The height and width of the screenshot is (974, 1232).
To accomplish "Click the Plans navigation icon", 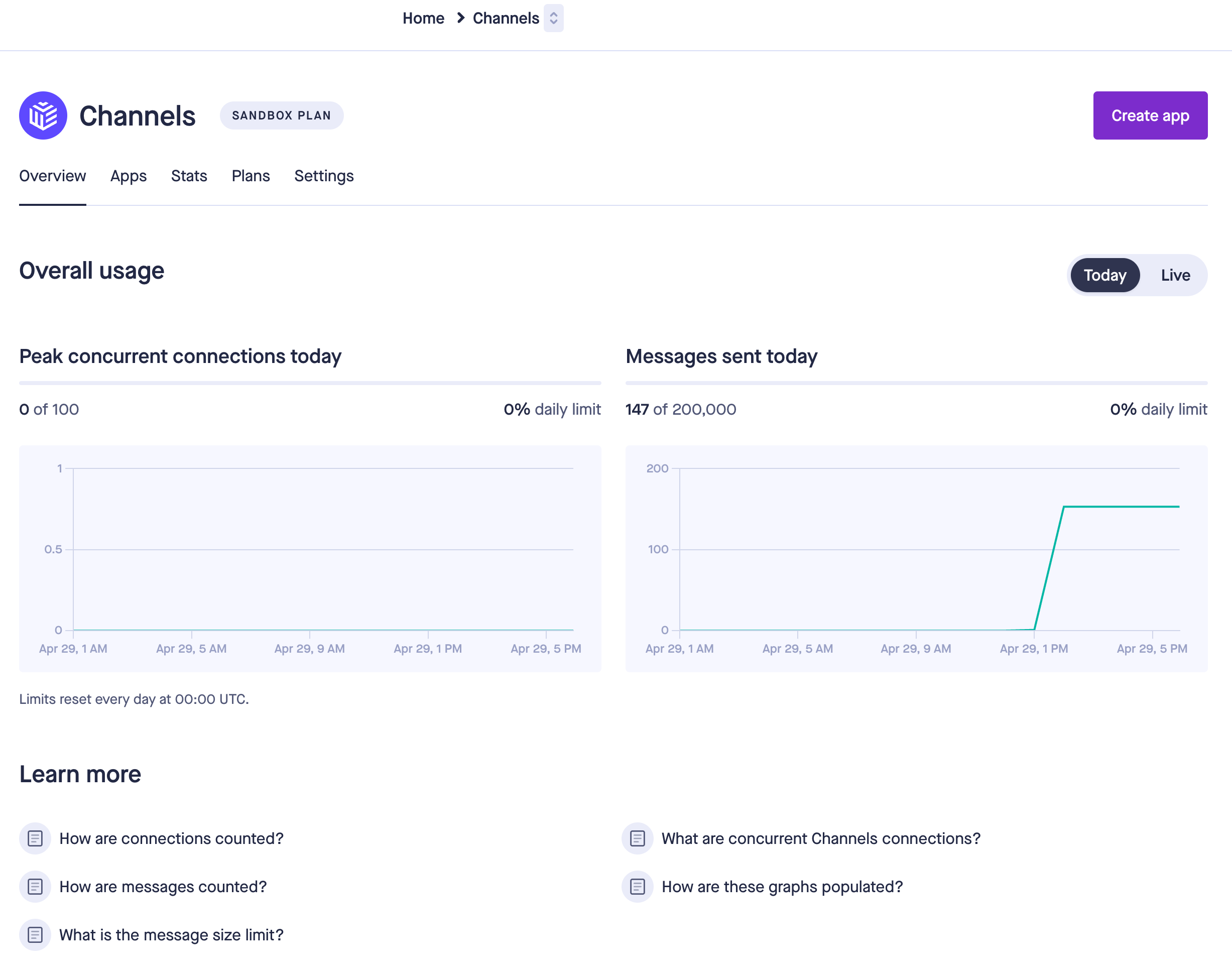I will coord(251,177).
